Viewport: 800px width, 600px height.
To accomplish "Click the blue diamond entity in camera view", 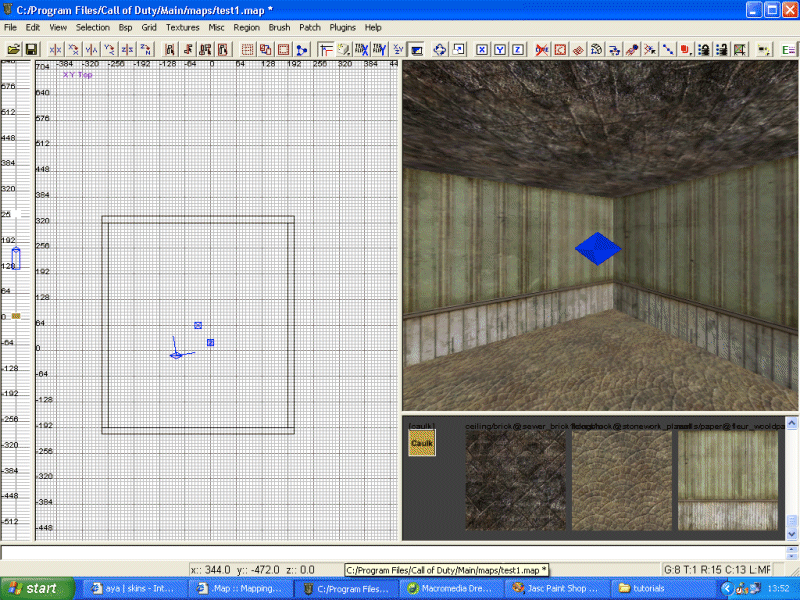I will click(598, 249).
